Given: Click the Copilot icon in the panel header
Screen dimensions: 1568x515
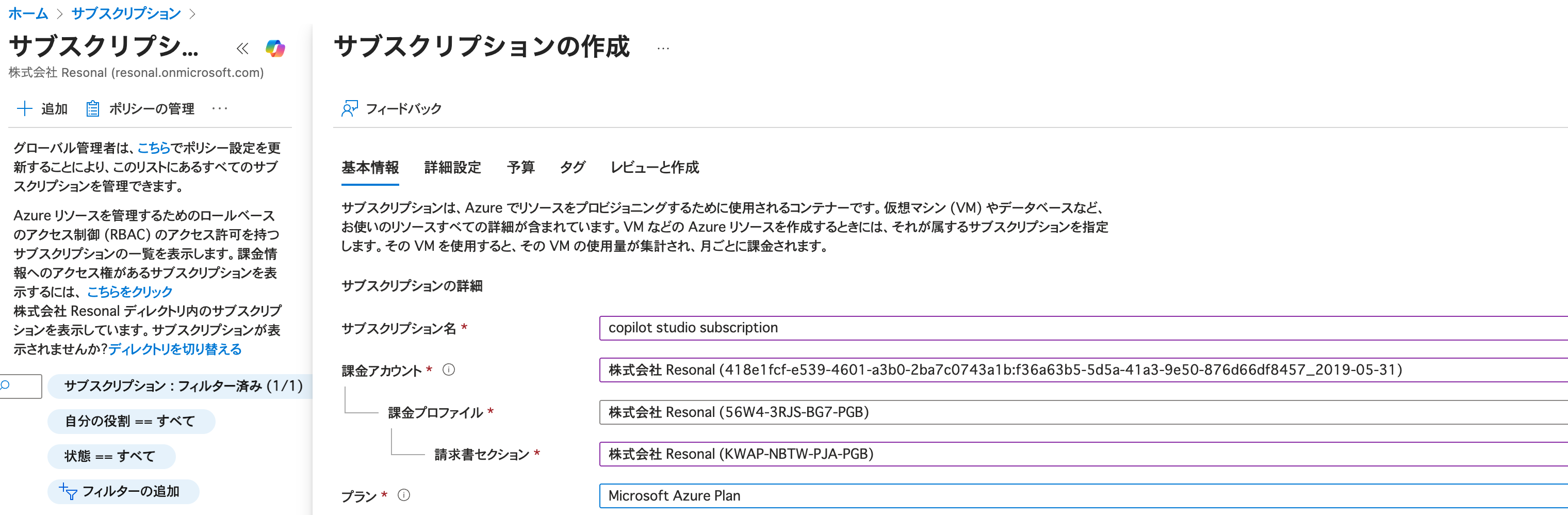Looking at the screenshot, I should [275, 48].
